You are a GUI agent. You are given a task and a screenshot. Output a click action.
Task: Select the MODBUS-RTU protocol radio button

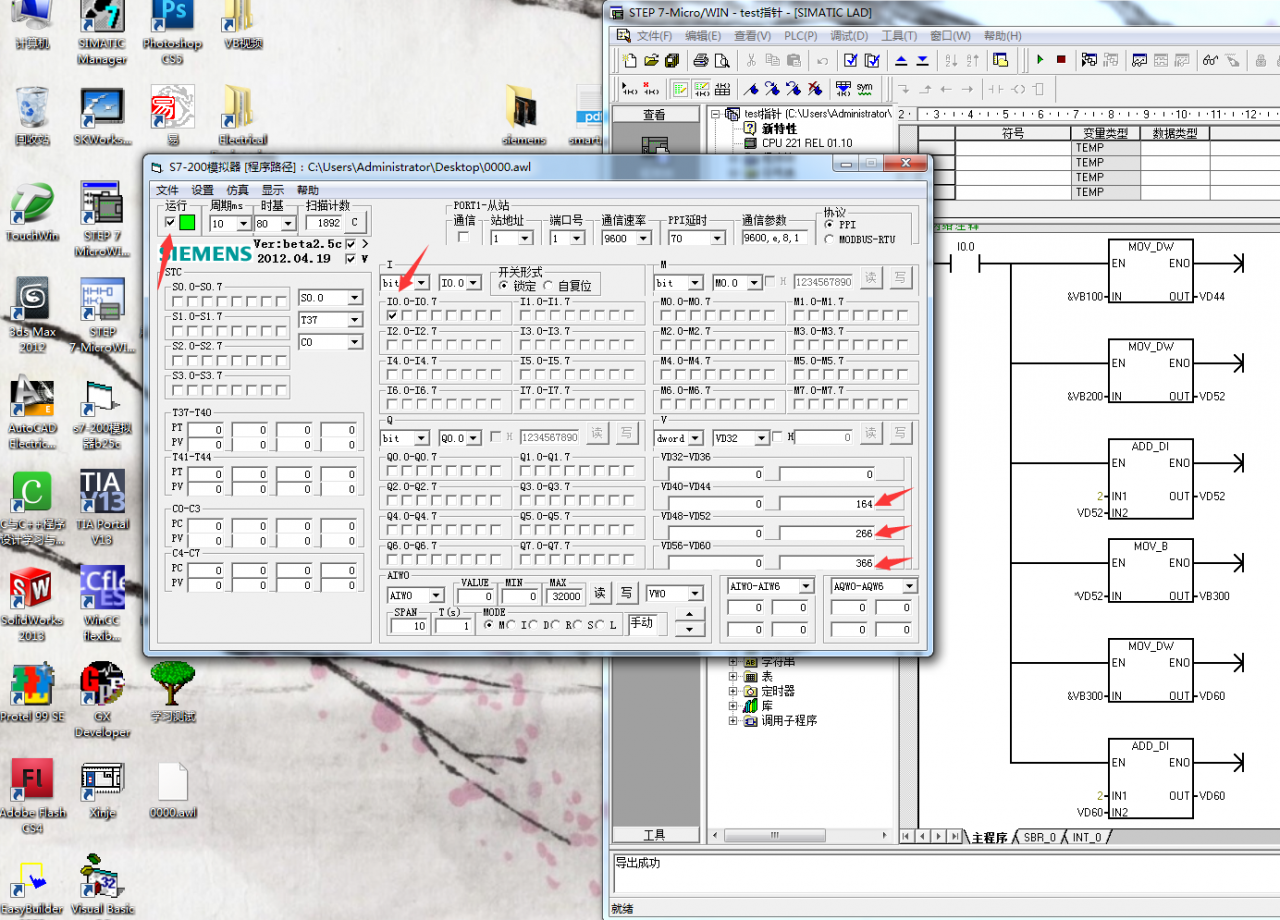[x=830, y=239]
